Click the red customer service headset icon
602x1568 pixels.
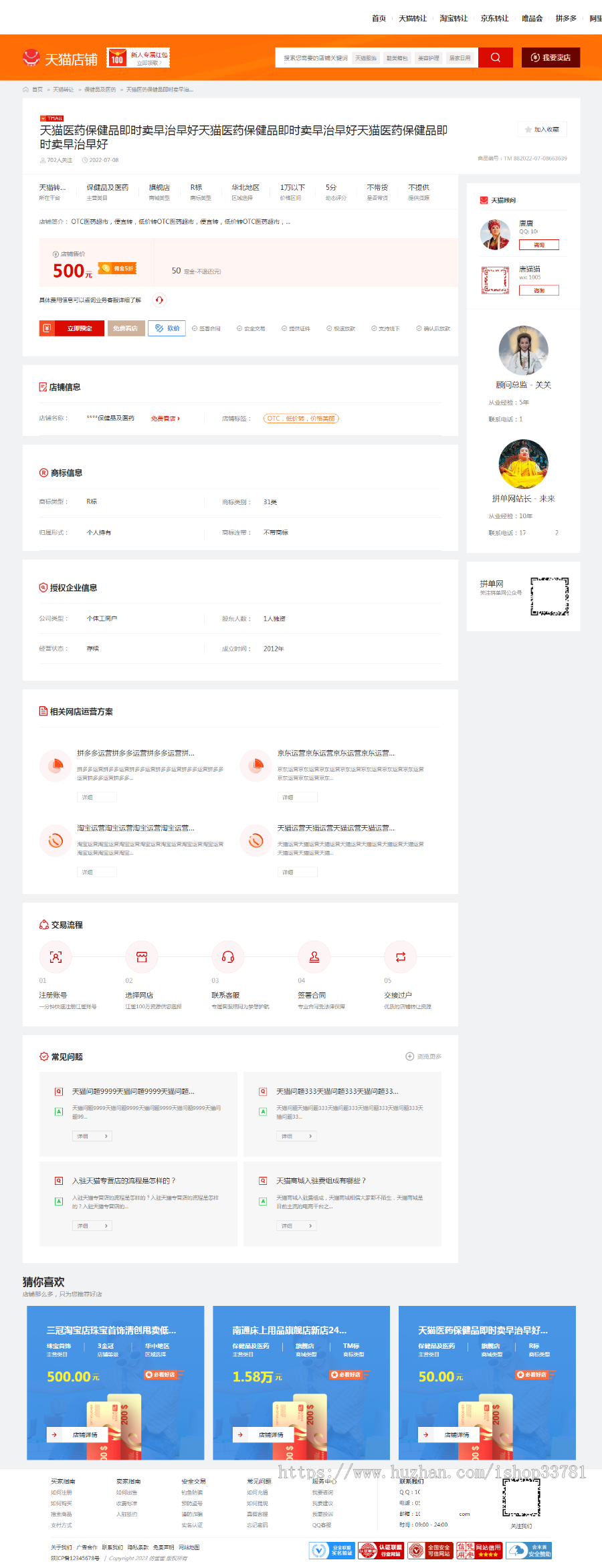click(x=159, y=300)
